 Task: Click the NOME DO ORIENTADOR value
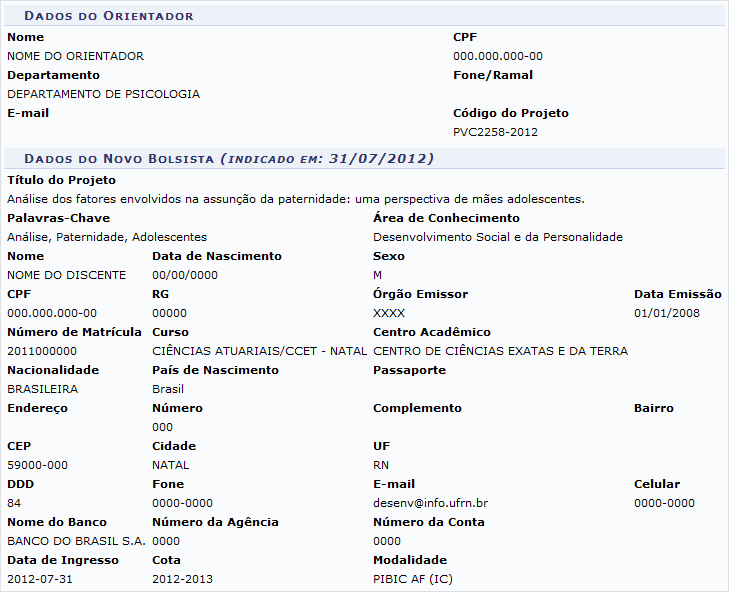click(75, 56)
